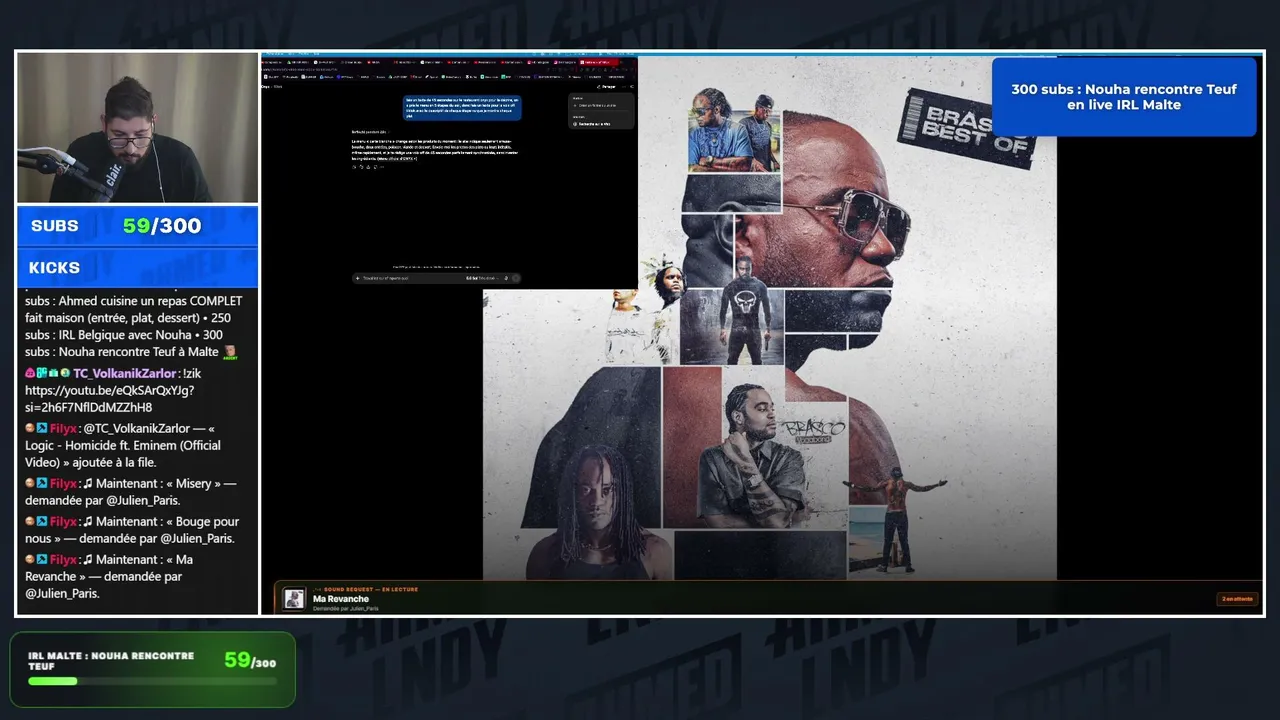Click the chat line mentioning « Misery »
Screen dimensions: 1280x720
(x=131, y=492)
